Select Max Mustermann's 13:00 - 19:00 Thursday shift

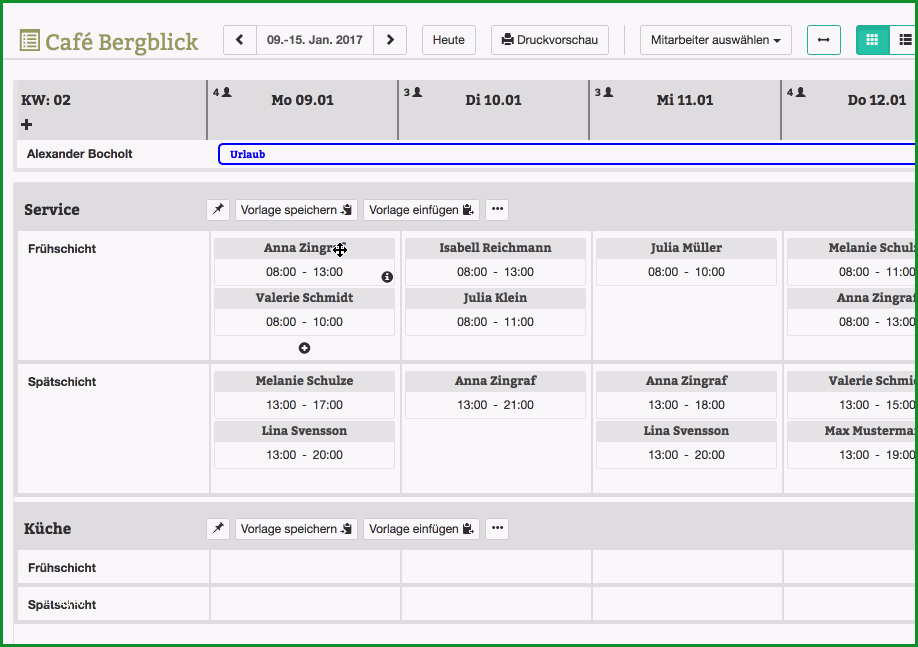pyautogui.click(x=852, y=444)
